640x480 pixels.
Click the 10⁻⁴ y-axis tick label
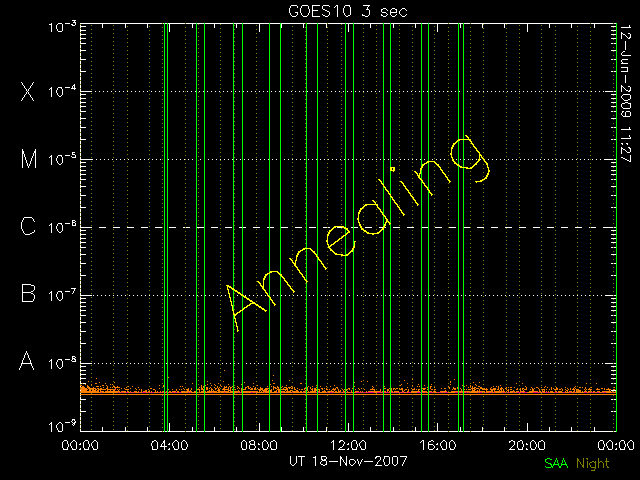tap(62, 91)
